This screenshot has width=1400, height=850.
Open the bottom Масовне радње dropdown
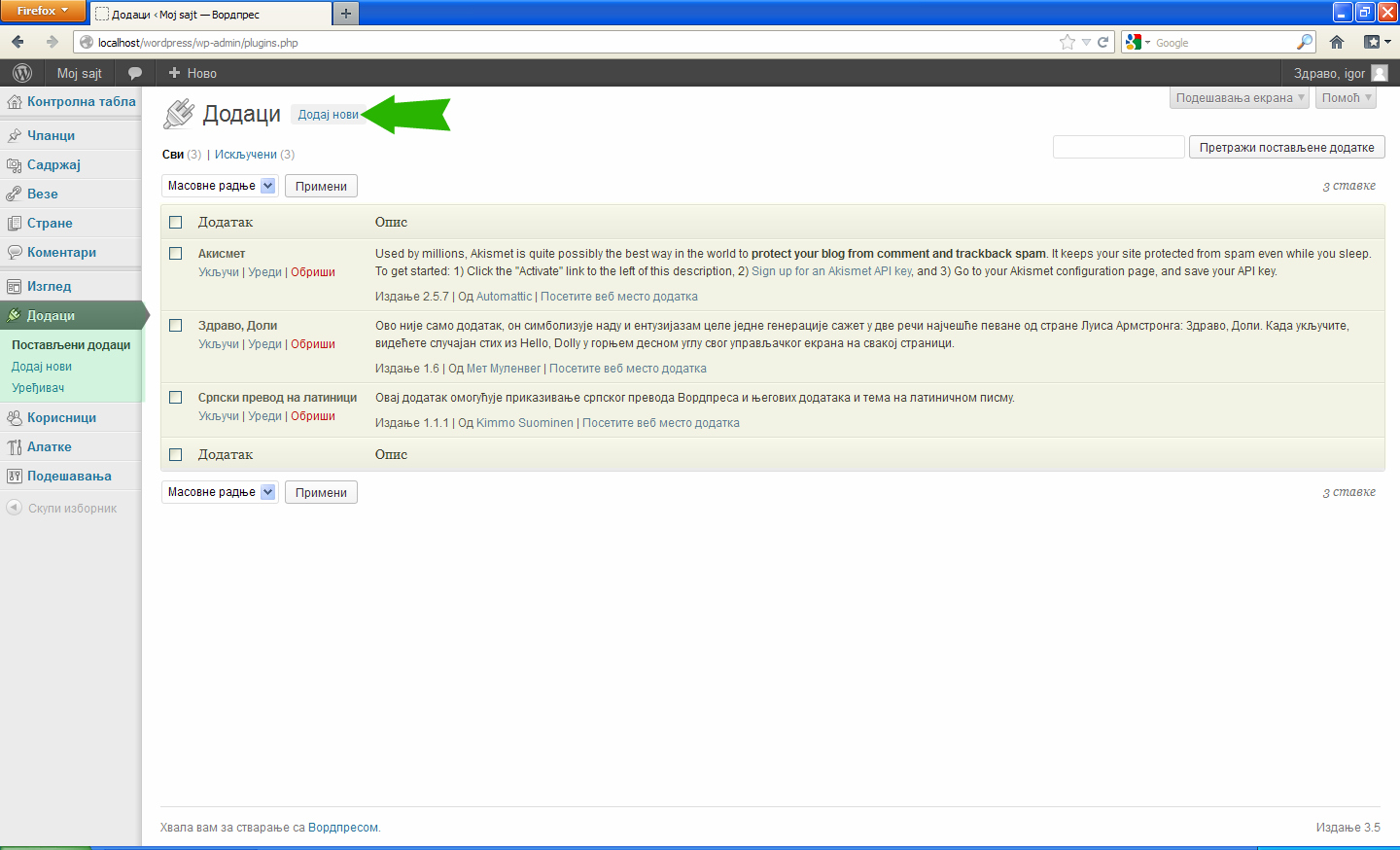click(x=220, y=492)
